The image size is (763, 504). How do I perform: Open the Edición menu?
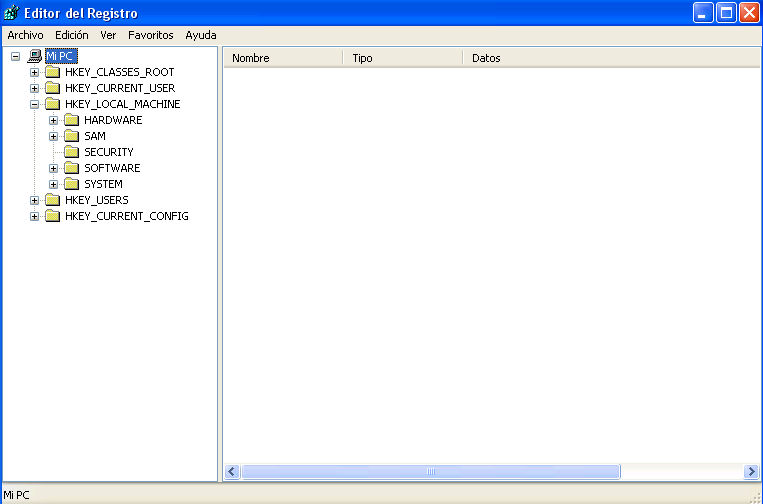click(x=72, y=35)
